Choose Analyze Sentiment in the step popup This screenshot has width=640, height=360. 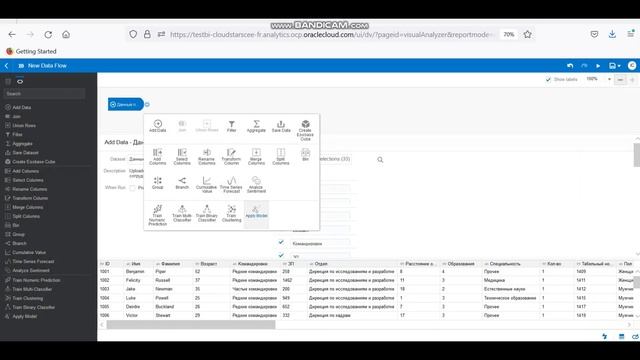(256, 184)
